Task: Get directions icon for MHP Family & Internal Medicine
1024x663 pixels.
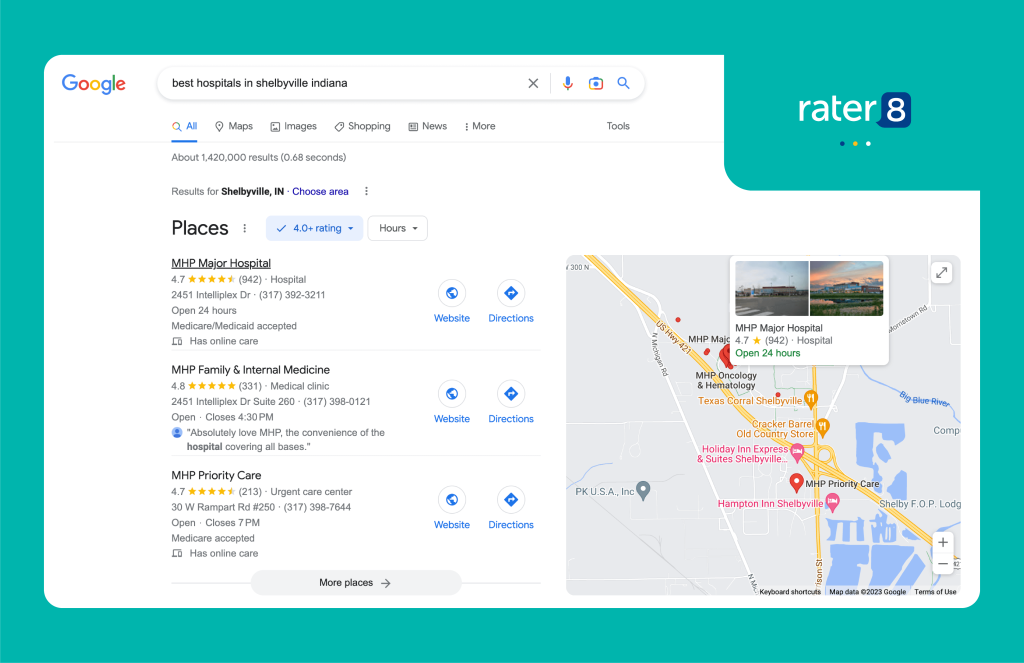Action: coord(511,394)
